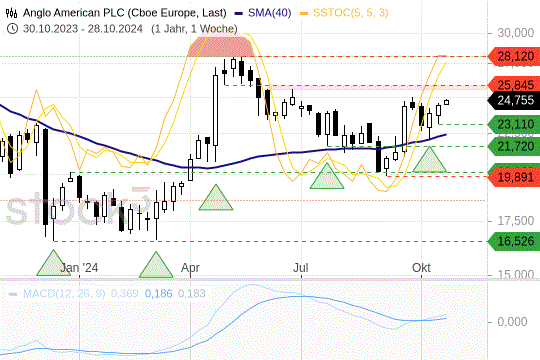Click the 'MACD(12, 26, 9)' indicator label
This screenshot has height=360, width=540.
[64, 294]
